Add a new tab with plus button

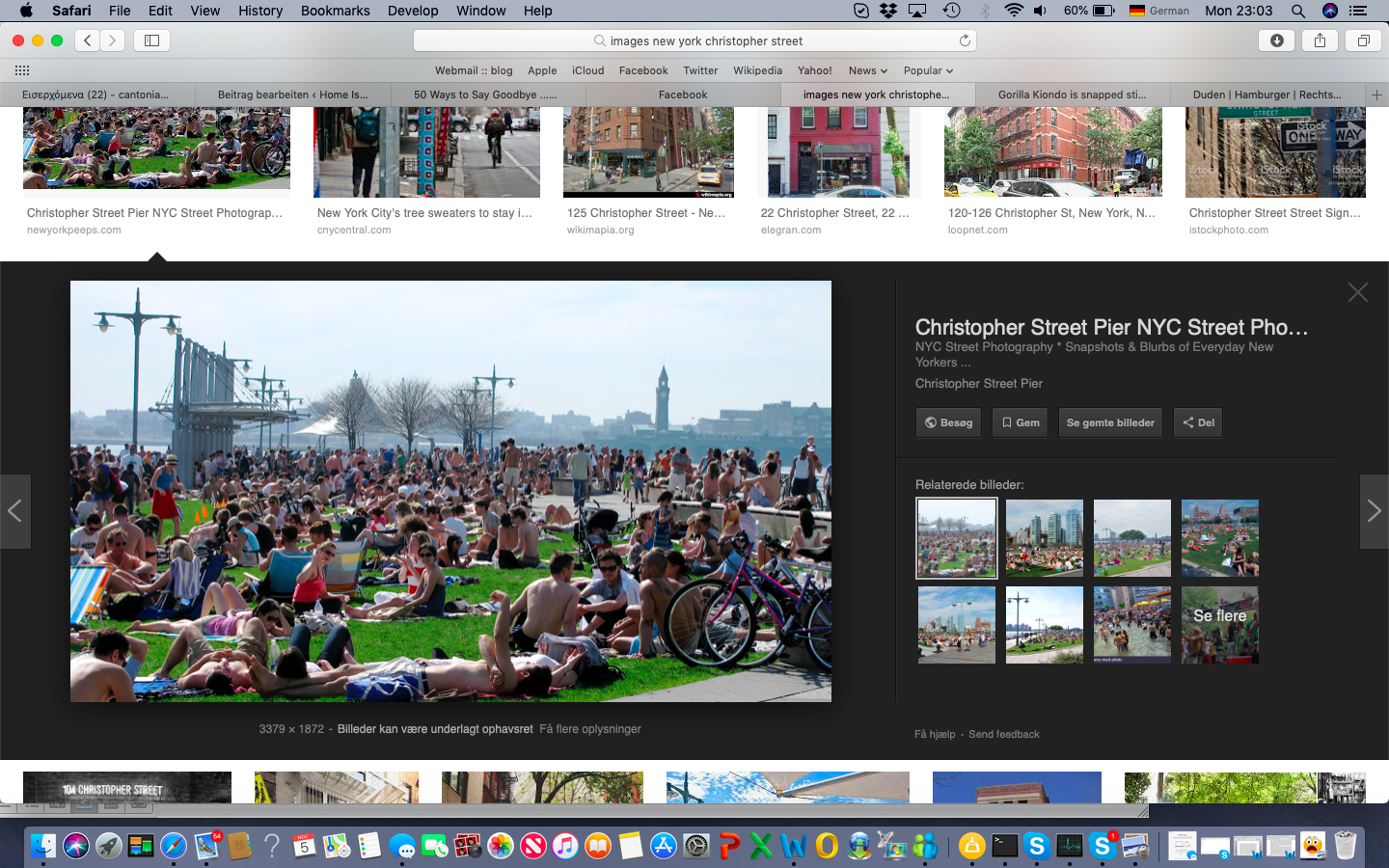(1376, 95)
